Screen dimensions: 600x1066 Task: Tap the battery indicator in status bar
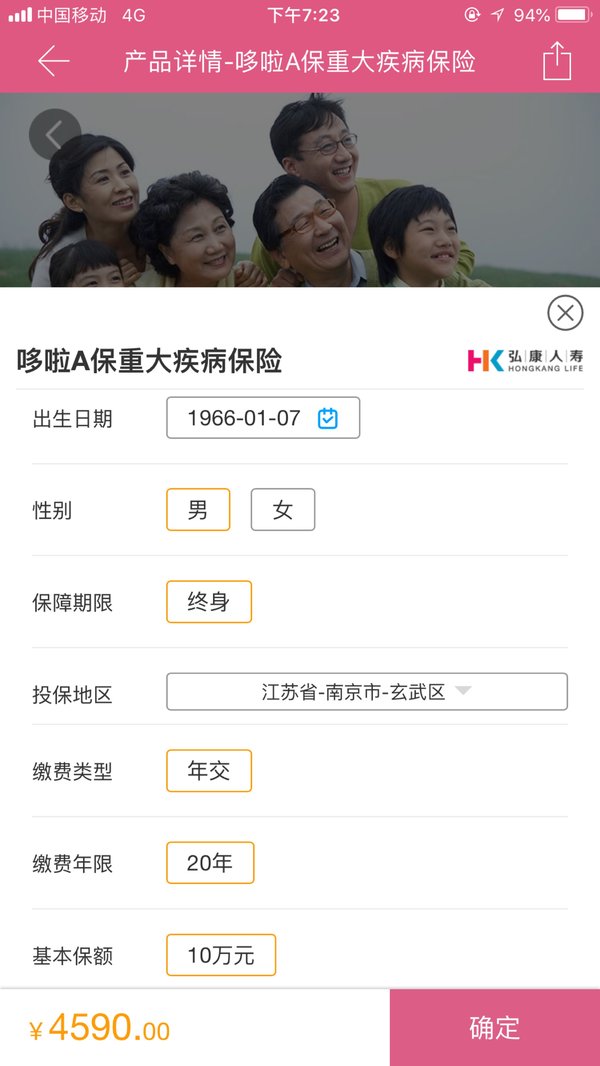coord(573,15)
